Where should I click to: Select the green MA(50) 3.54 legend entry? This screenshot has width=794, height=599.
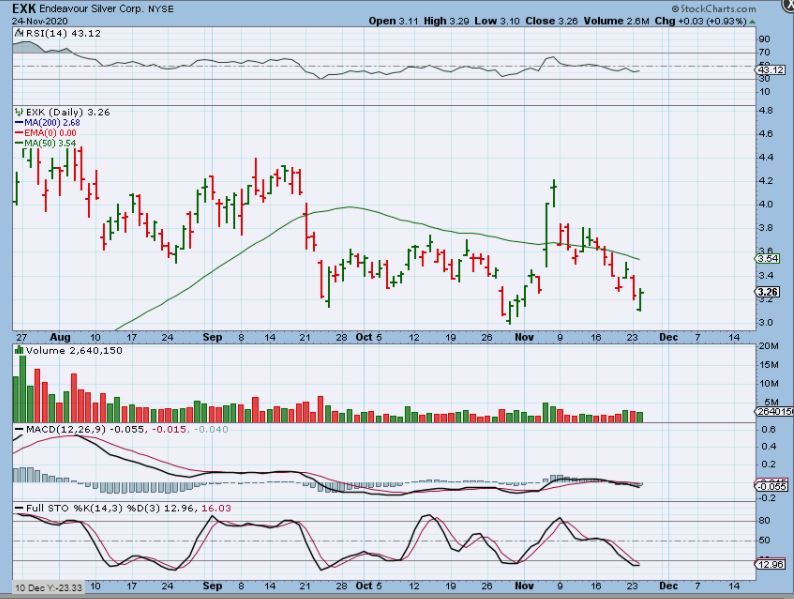click(x=46, y=143)
